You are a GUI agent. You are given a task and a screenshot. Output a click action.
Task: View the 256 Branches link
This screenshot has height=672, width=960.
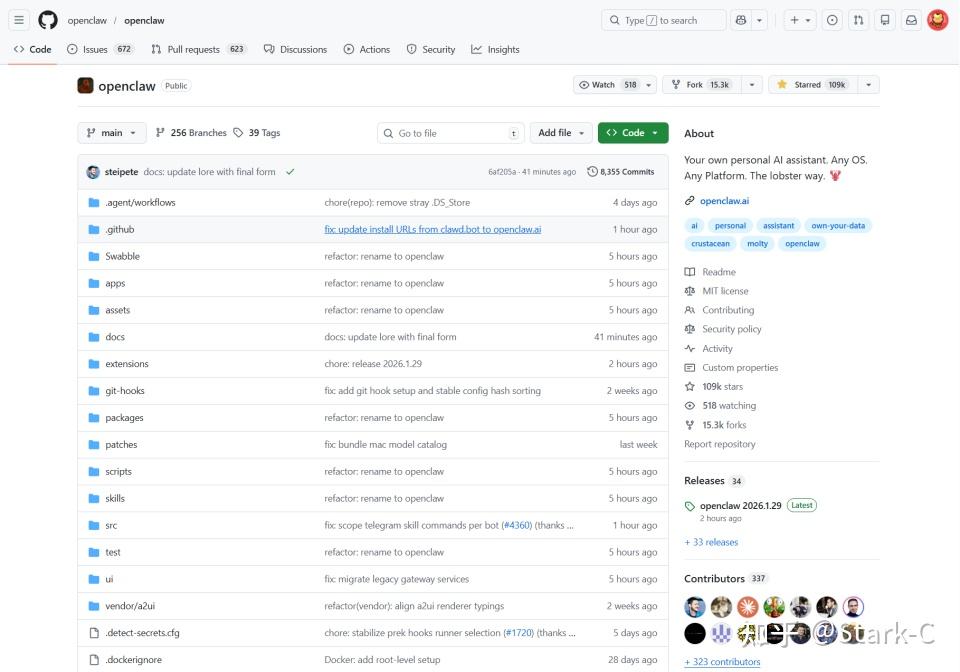[191, 133]
